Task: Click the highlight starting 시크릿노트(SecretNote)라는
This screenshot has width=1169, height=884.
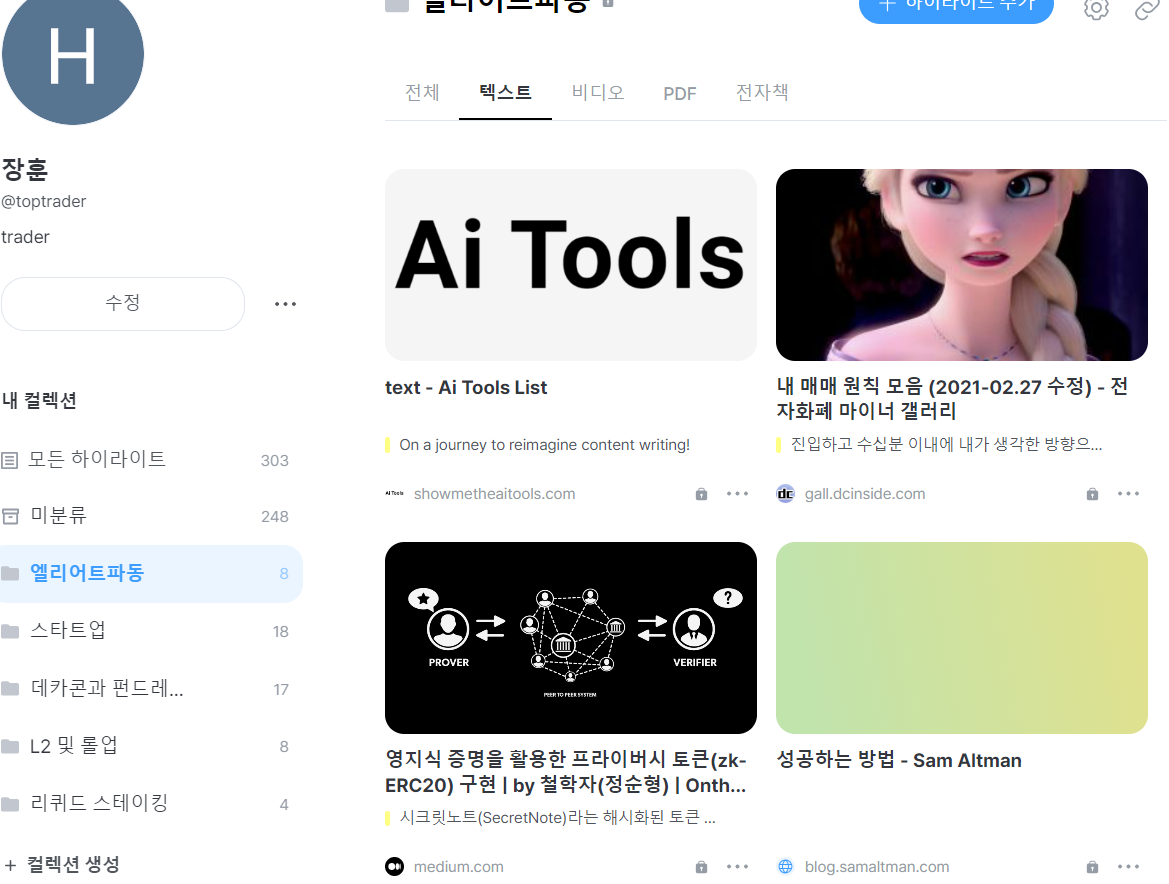Action: (558, 818)
